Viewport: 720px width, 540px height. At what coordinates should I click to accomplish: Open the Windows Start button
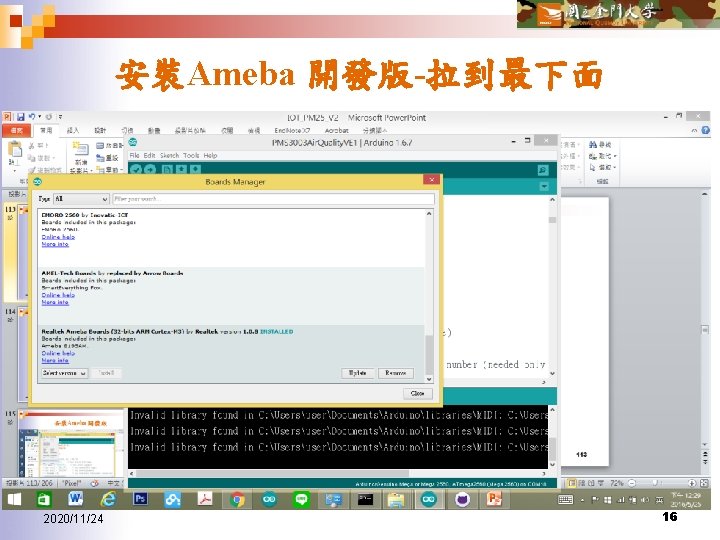(x=14, y=499)
